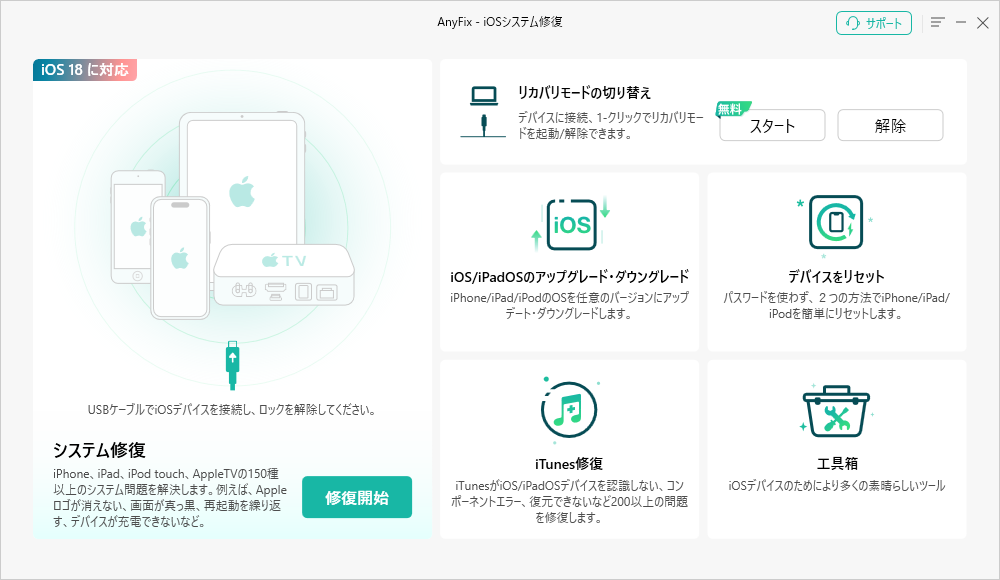This screenshot has height=580, width=1000.
Task: Click the 解除 button to exit recovery mode
Action: 889,124
